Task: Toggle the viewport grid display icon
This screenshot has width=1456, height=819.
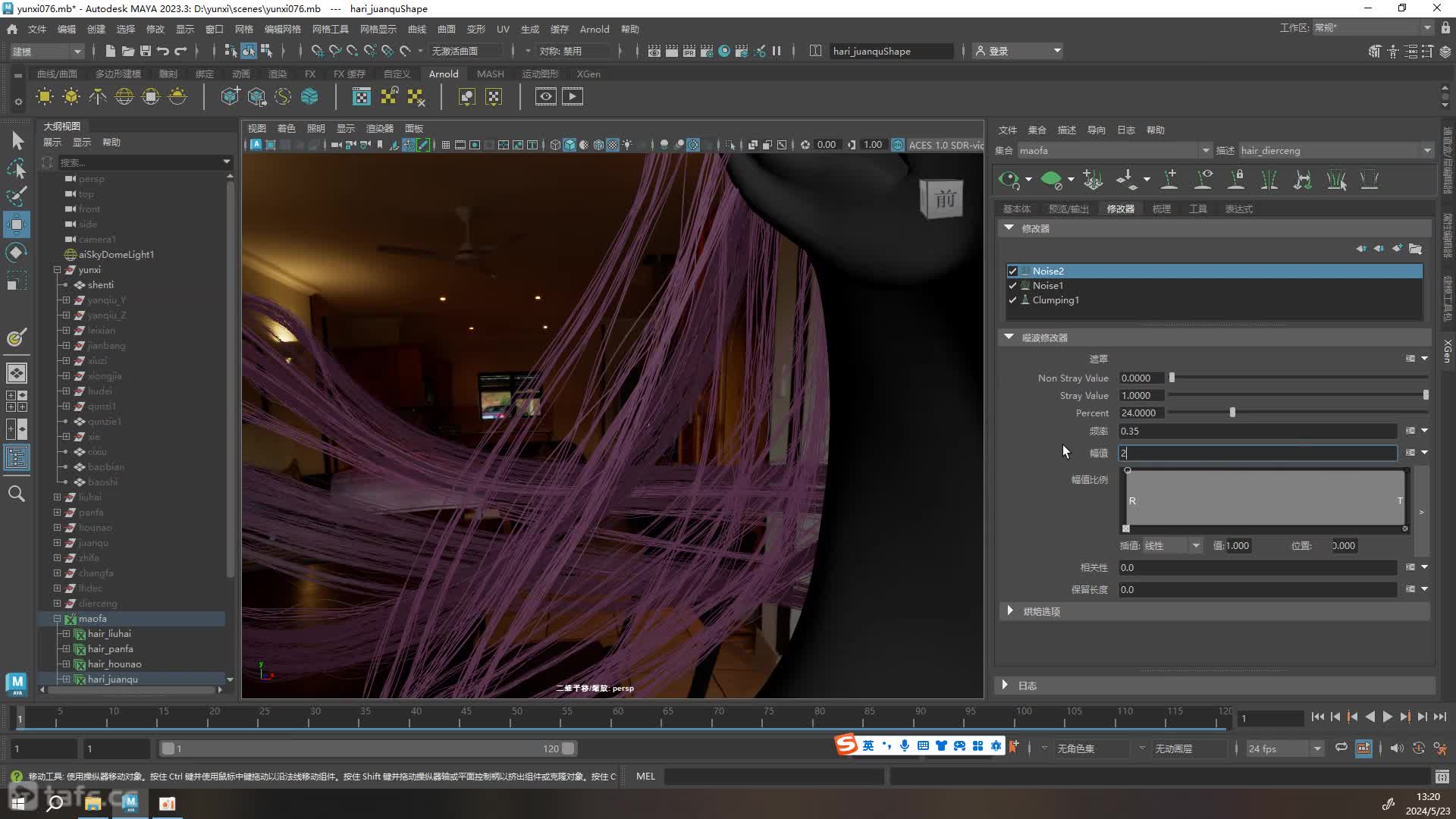Action: [446, 145]
